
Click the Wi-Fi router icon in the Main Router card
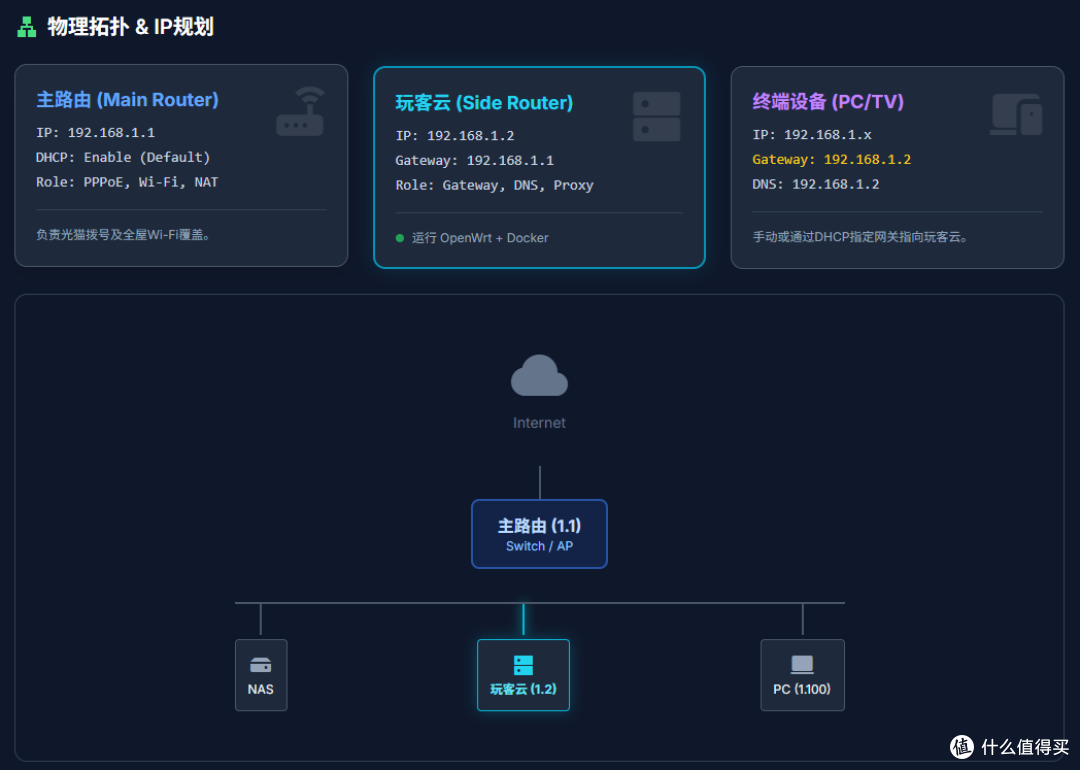301,111
